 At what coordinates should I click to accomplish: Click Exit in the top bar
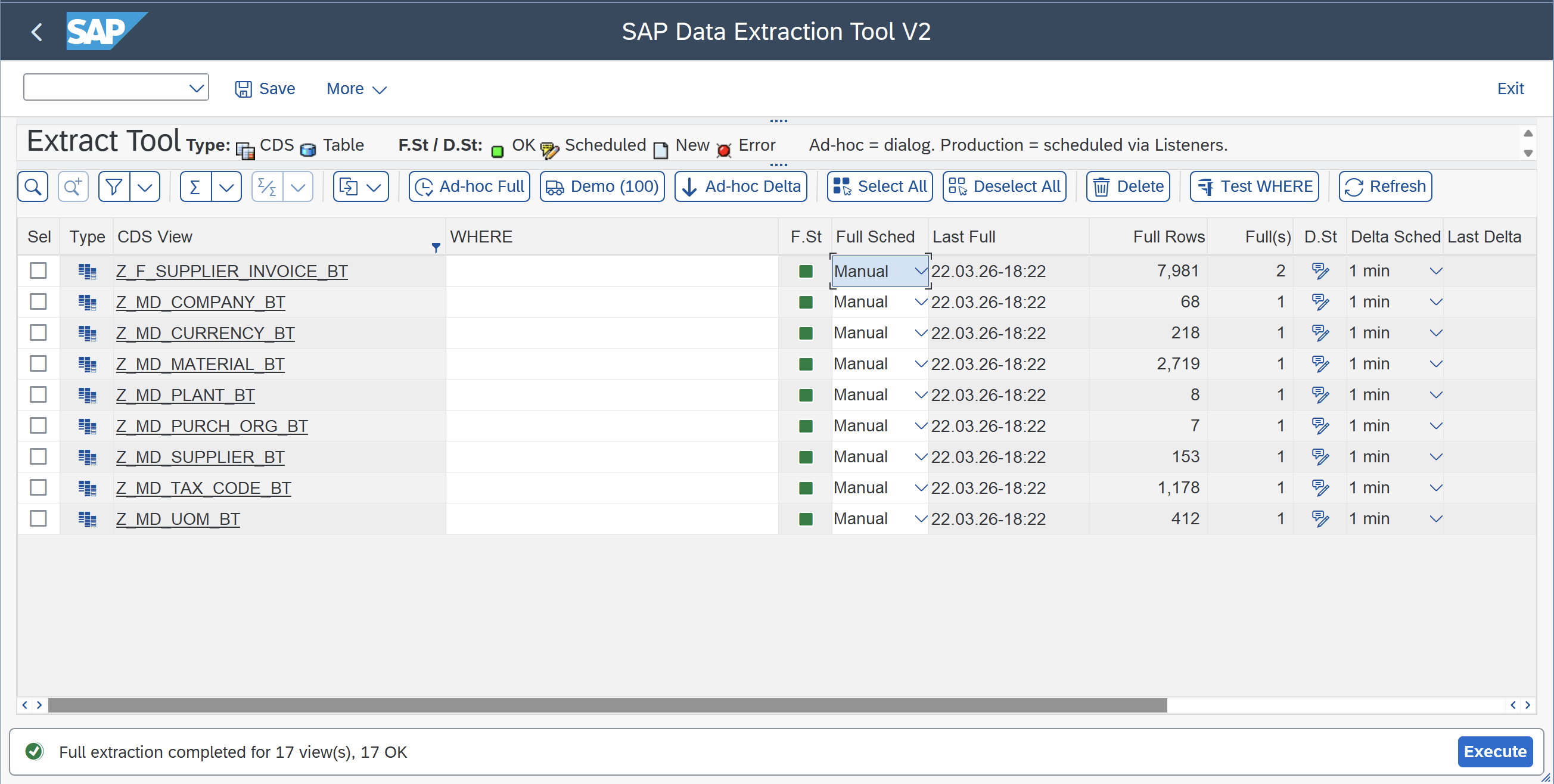pyautogui.click(x=1510, y=89)
